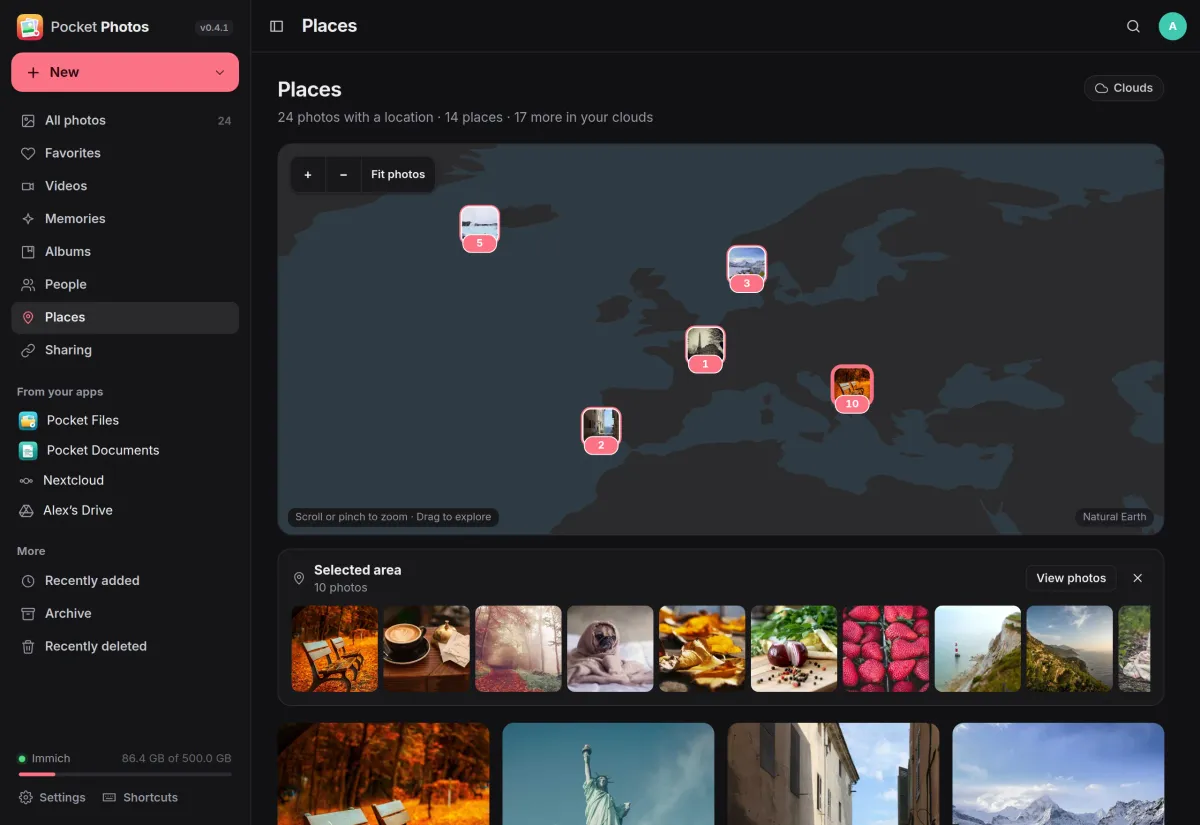Toggle the sidebar panel icon
The height and width of the screenshot is (825, 1200).
point(277,26)
